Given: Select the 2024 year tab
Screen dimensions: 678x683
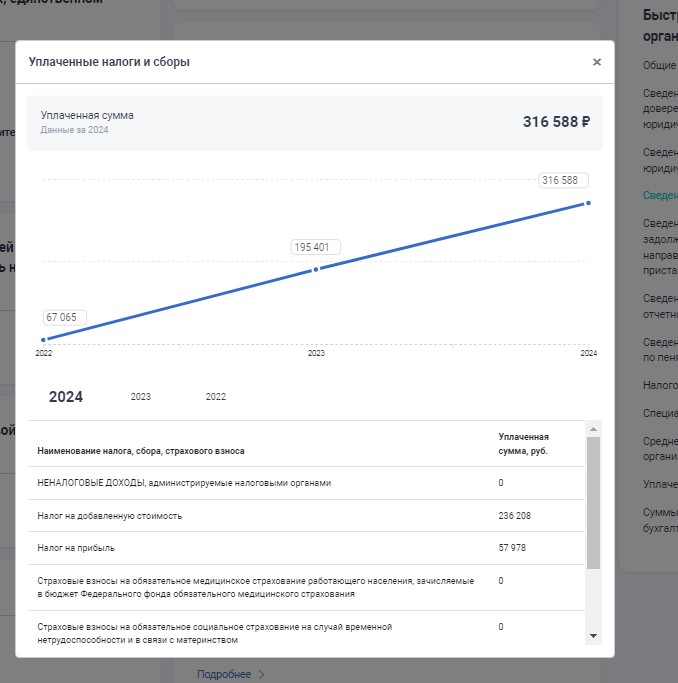Looking at the screenshot, I should click(x=66, y=397).
